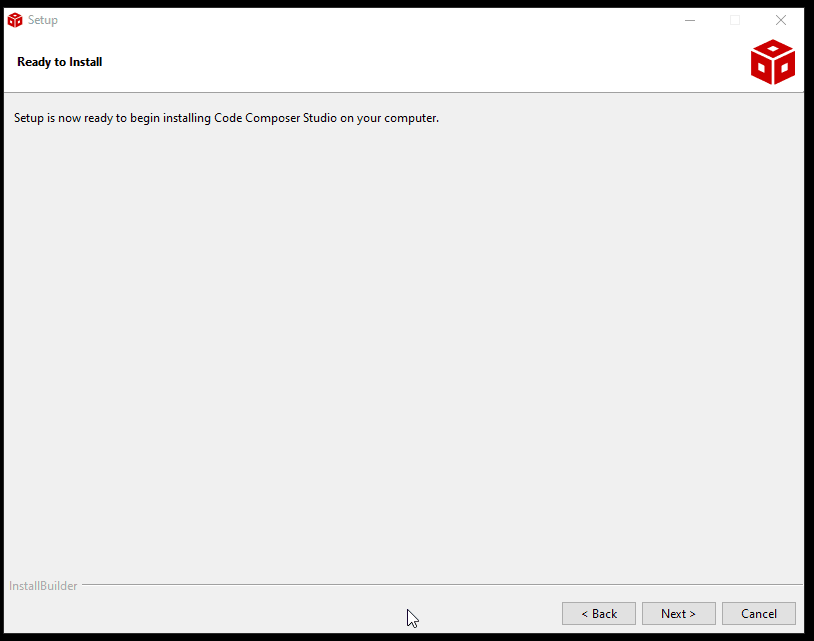Click the empty title bar area
This screenshot has width=814, height=641.
[350, 20]
